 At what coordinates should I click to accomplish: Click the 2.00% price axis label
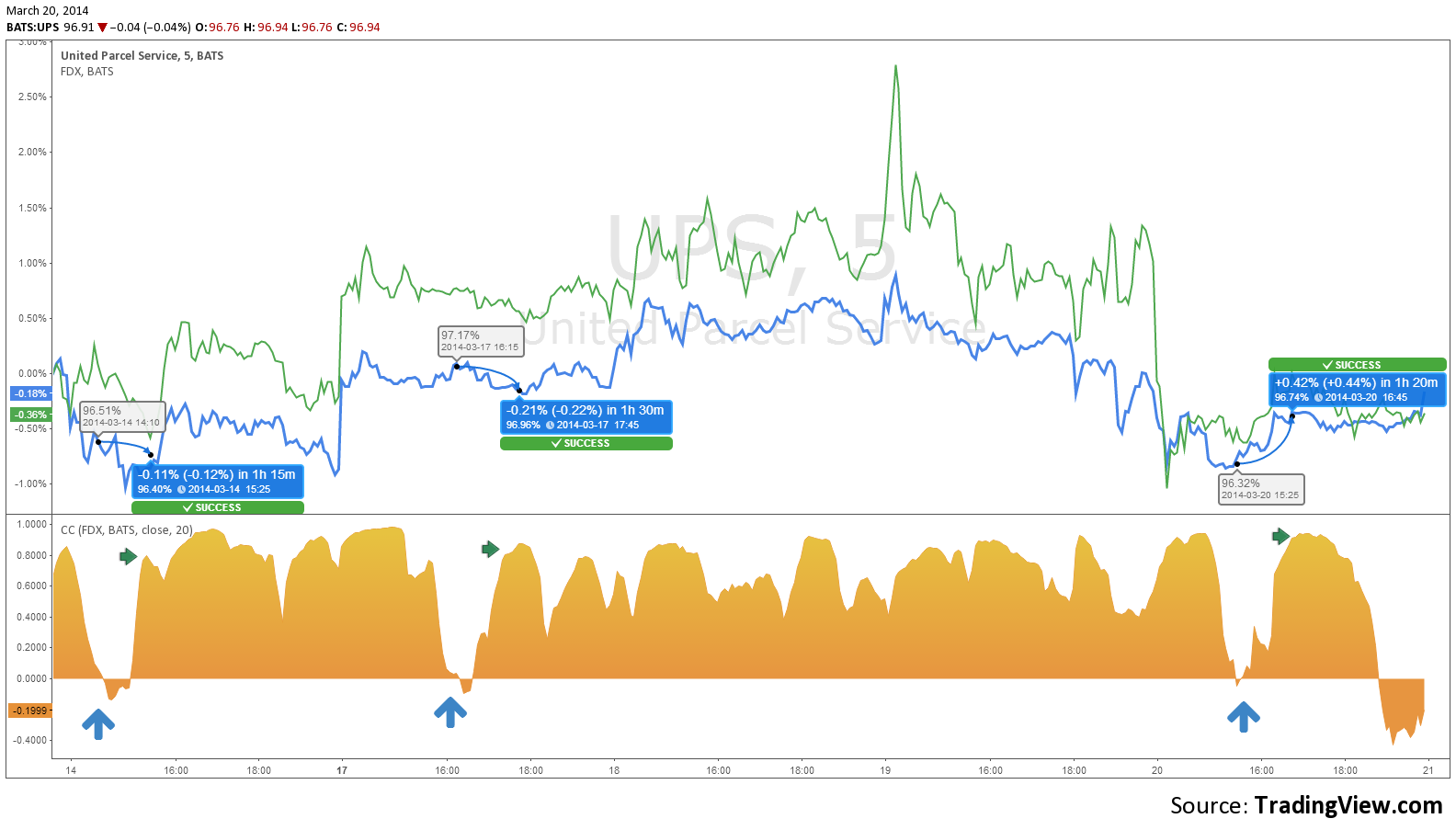[32, 152]
